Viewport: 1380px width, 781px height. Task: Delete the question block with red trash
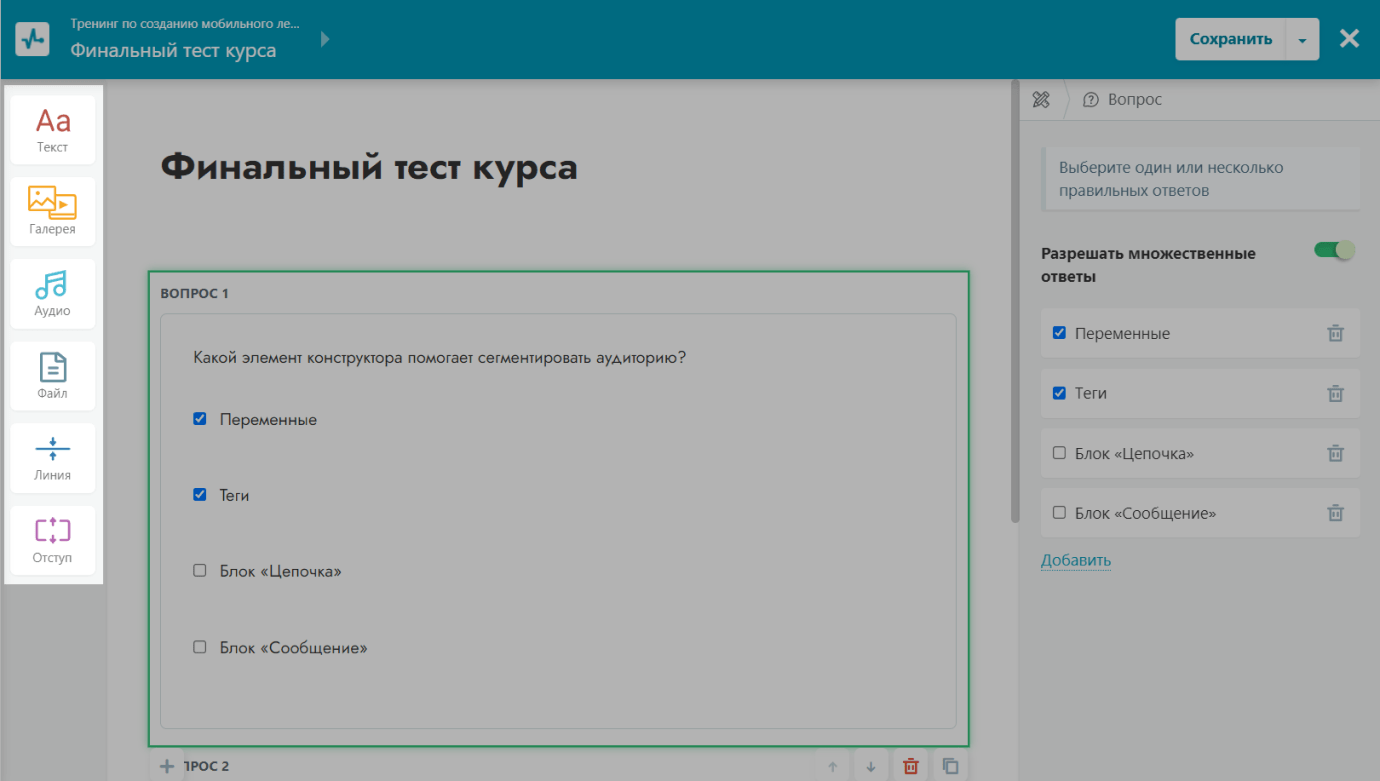pos(910,767)
